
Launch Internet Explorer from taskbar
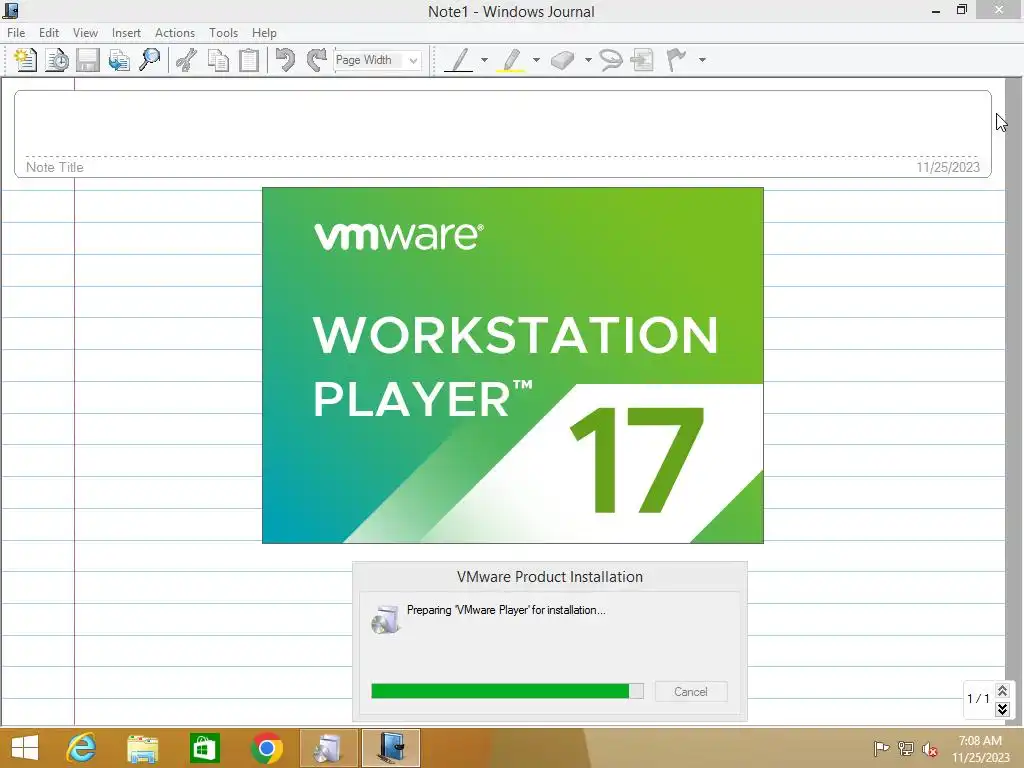tap(81, 748)
